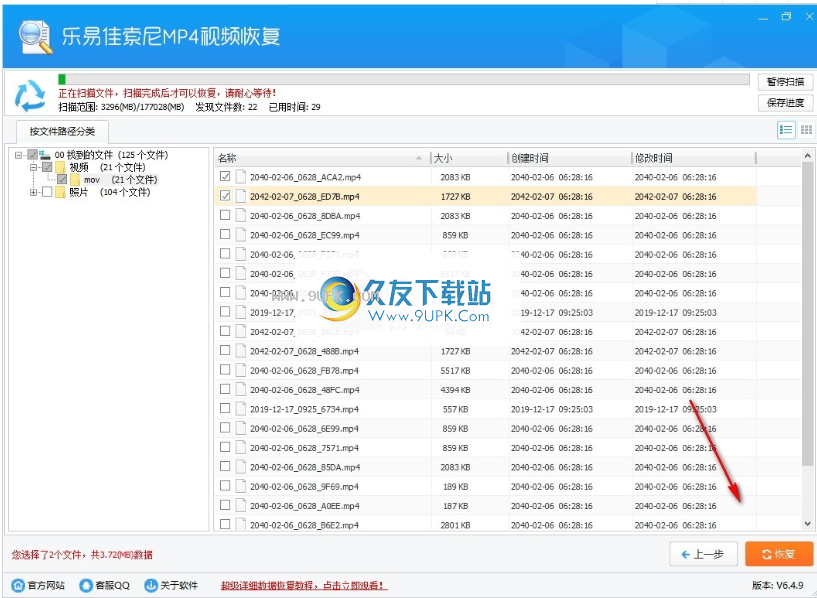
Task: Select file name 2040-02-06_0628_B6E2.mp4
Action: (x=304, y=525)
